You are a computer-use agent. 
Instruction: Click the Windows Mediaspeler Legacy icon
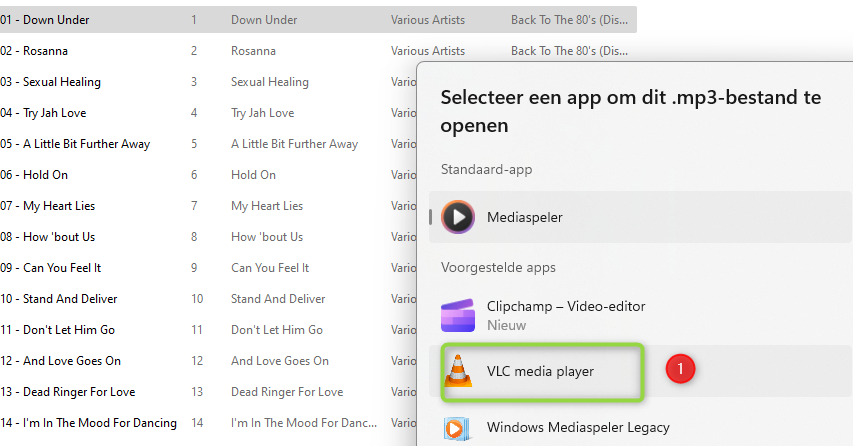point(456,428)
